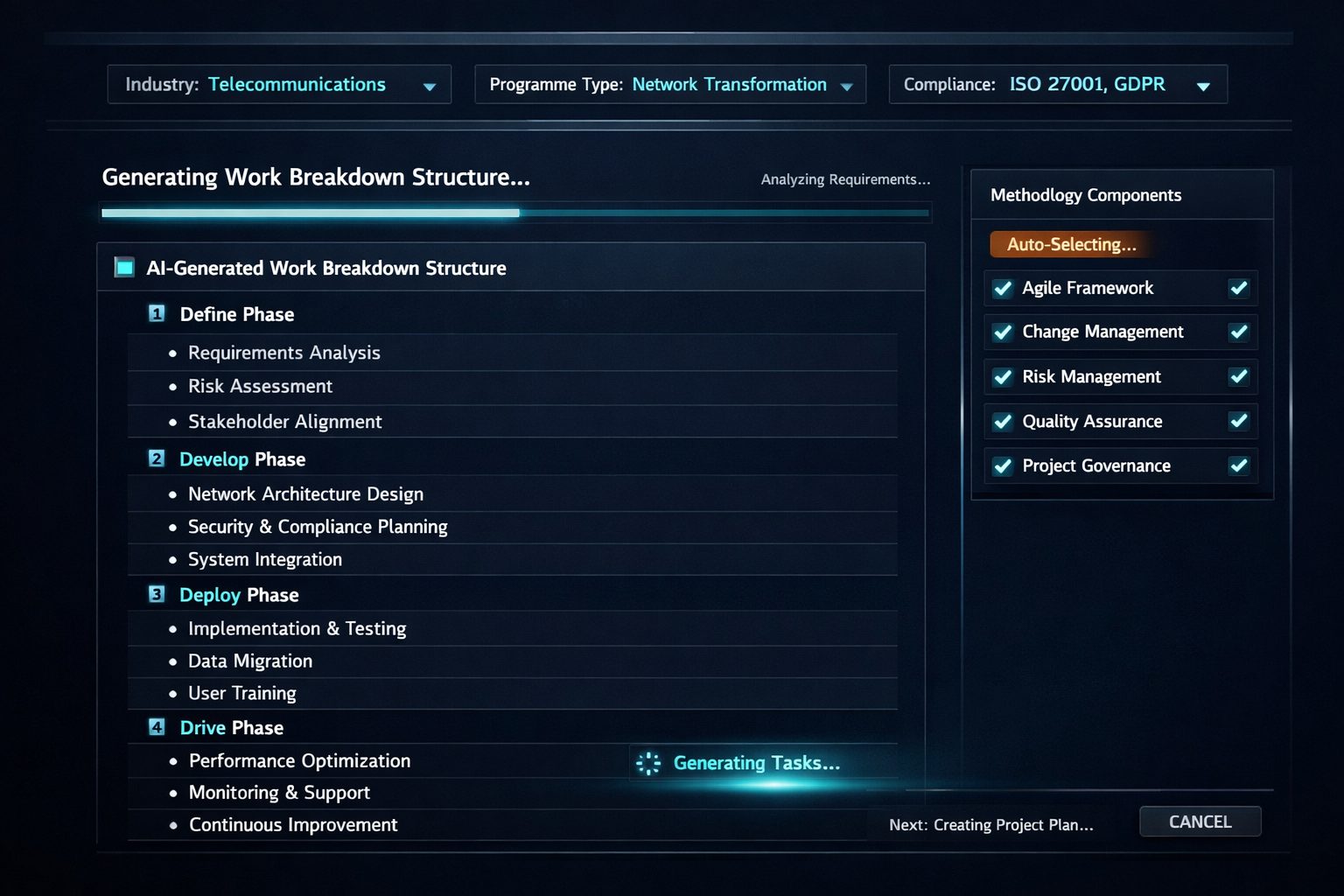The width and height of the screenshot is (1344, 896).
Task: Click the work breakdown generation progress bar
Action: click(x=515, y=213)
